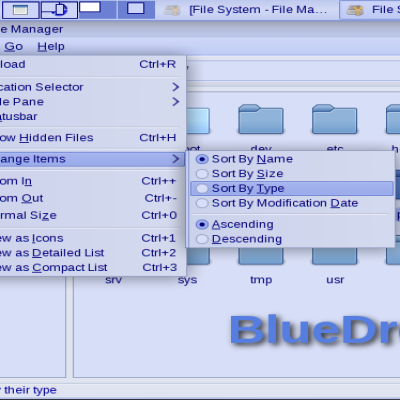Choose Sort By Type option
Viewport: 400px width, 400px height.
pos(292,188)
